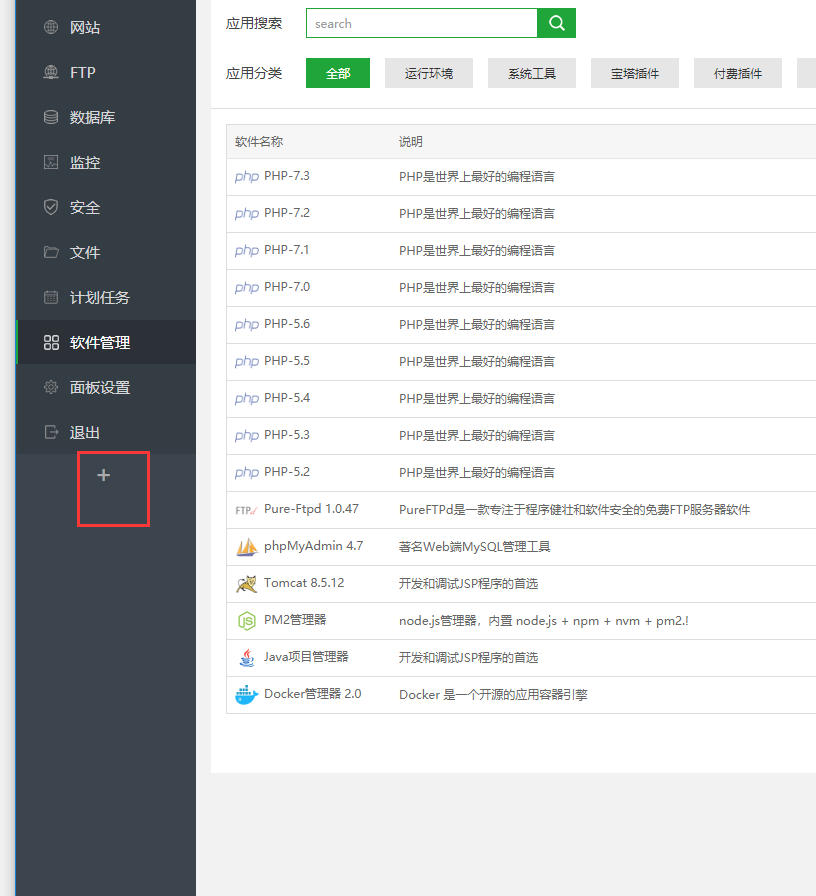Click the security shield icon
The width and height of the screenshot is (816, 896).
coord(51,207)
